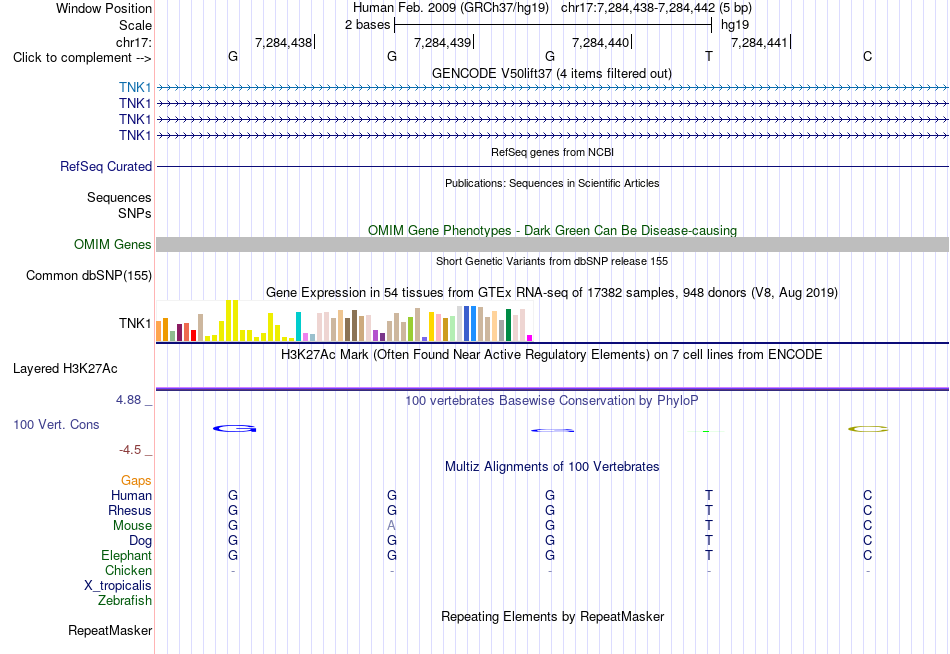
Task: Click the 4.88 PhyloP upper limit
Action: (128, 400)
